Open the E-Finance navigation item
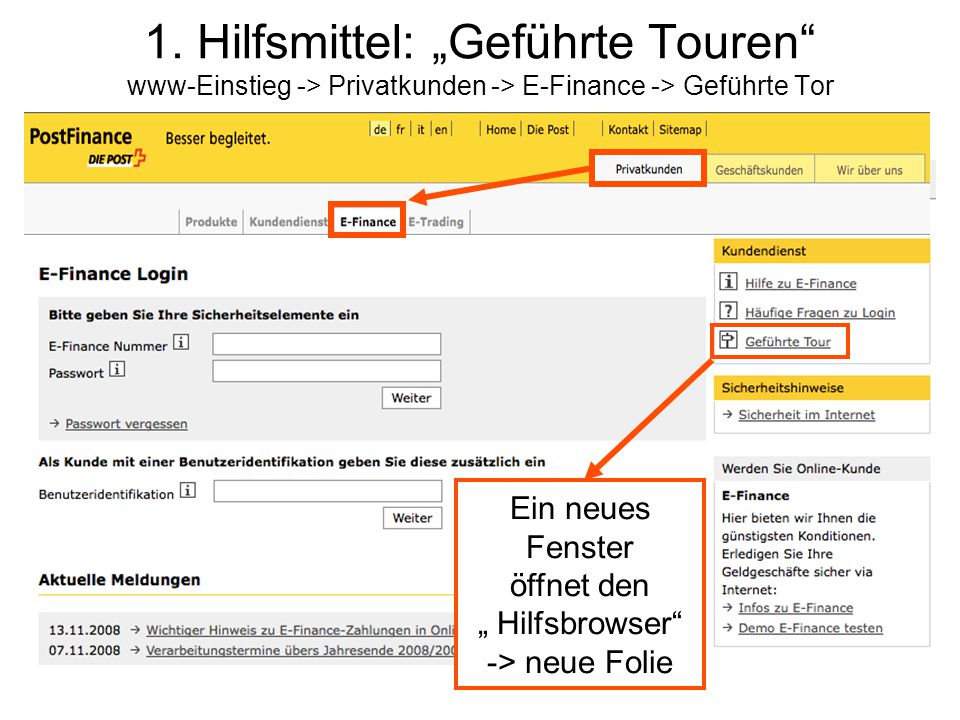Image resolution: width=960 pixels, height=720 pixels. [368, 222]
